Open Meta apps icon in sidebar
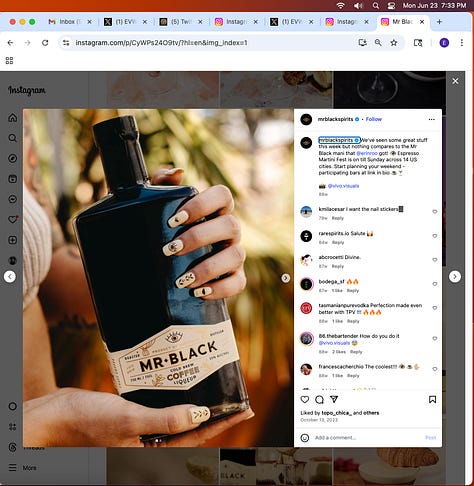Viewport: 474px width, 486px height. 13,427
